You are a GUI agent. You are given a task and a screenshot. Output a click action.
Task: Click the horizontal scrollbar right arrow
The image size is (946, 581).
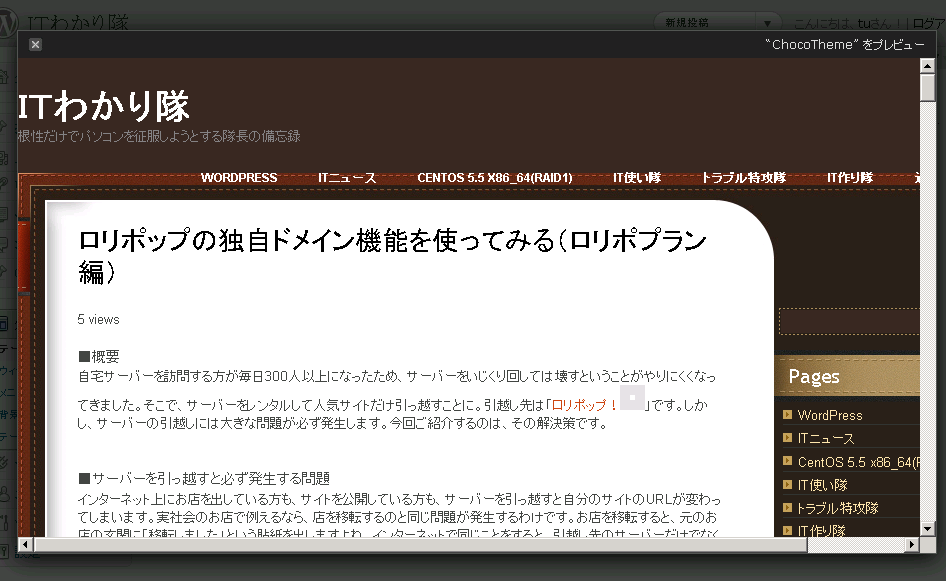pyautogui.click(x=912, y=545)
